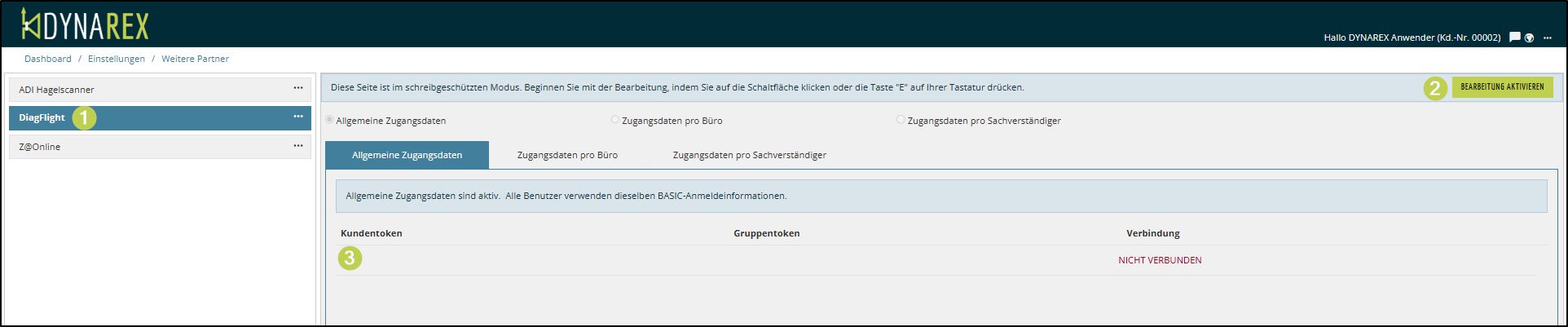This screenshot has width=1568, height=327.
Task: Select Zugangsdaten pro Sachverständiger radio button
Action: click(x=901, y=120)
